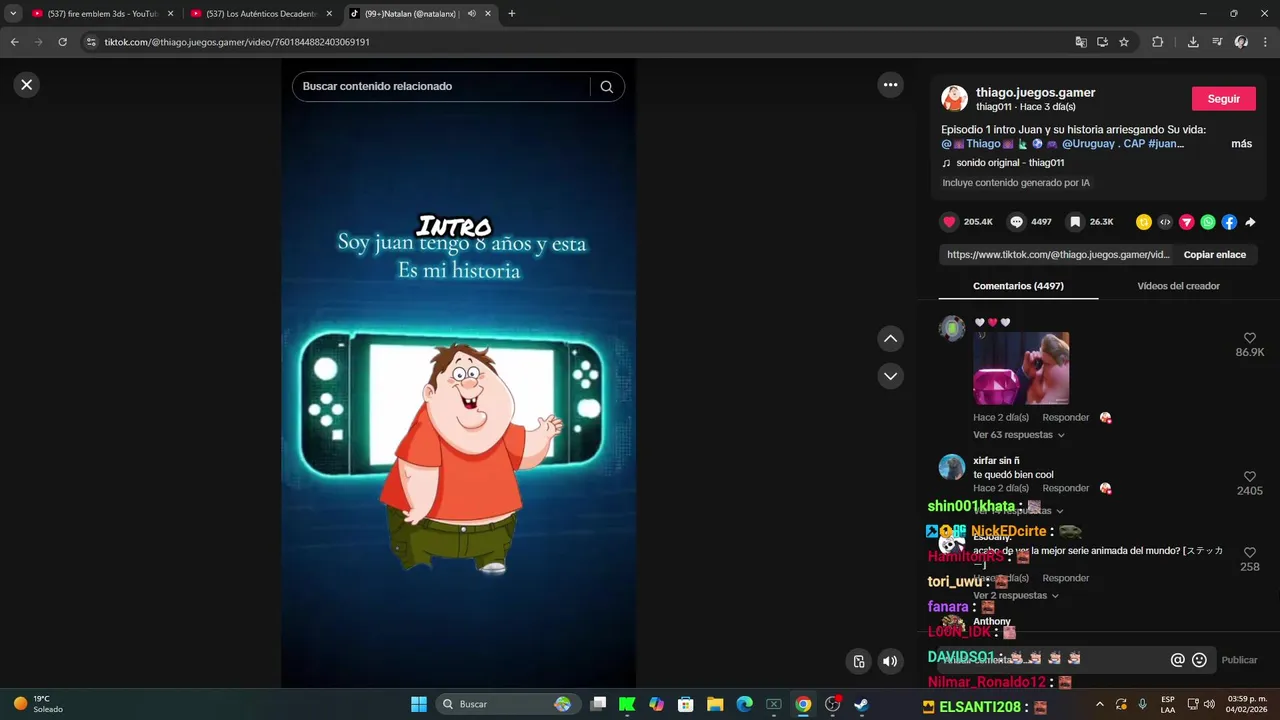The height and width of the screenshot is (720, 1280).
Task: Click the @Uruguay mention in description
Action: 1088,144
